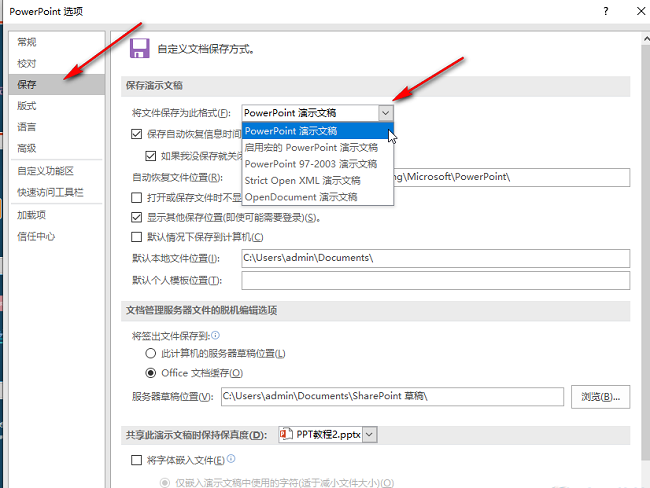Click the 默认本地文件位置 path field
Viewport: 650px width, 488px height.
(x=436, y=258)
